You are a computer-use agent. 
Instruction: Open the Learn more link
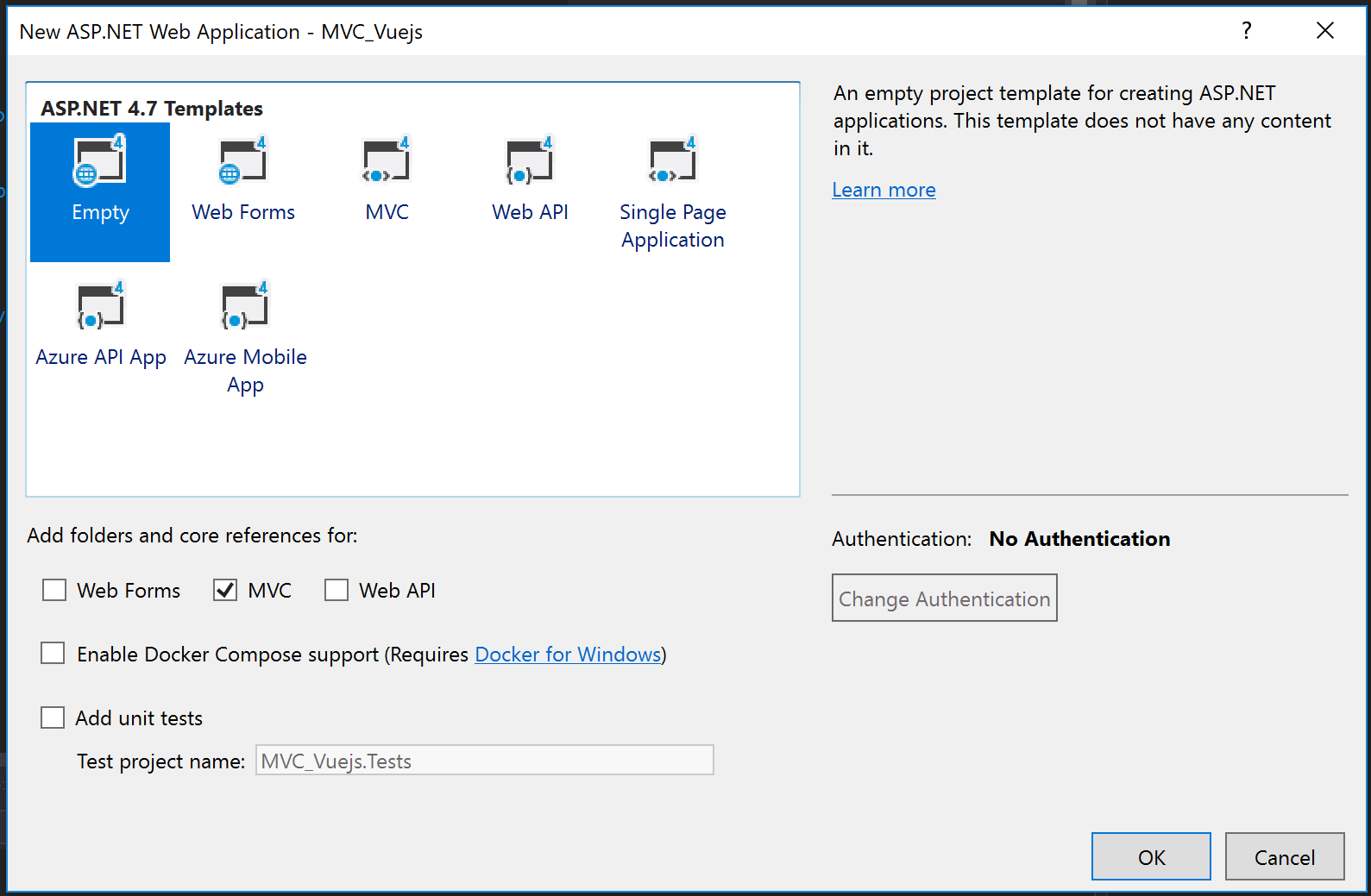pos(884,190)
